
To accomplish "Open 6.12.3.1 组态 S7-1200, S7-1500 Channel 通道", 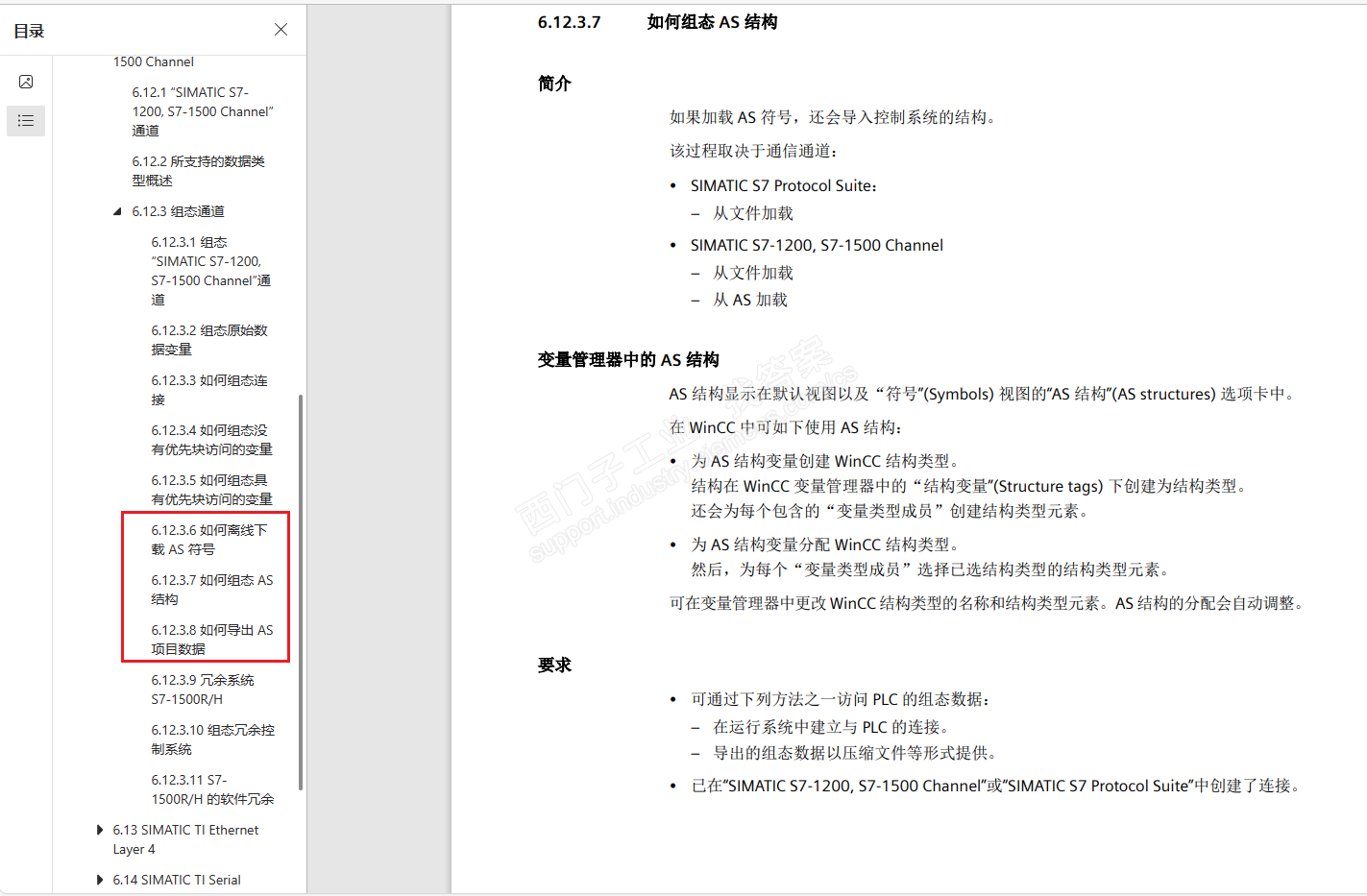I will click(211, 271).
